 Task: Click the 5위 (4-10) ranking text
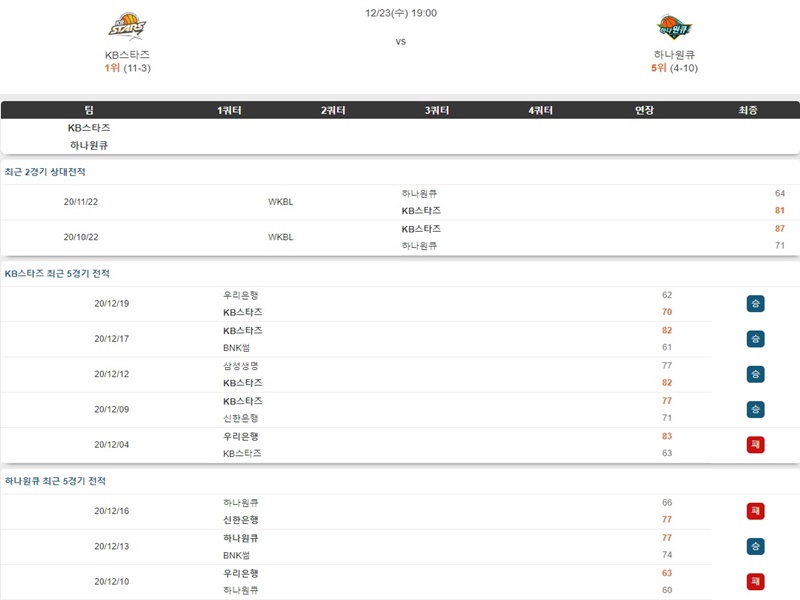[674, 68]
